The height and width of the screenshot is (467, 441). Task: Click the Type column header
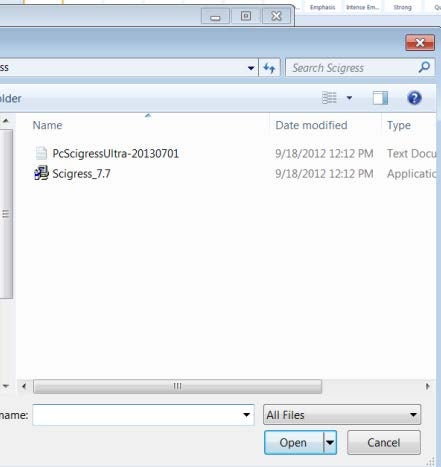(x=399, y=125)
